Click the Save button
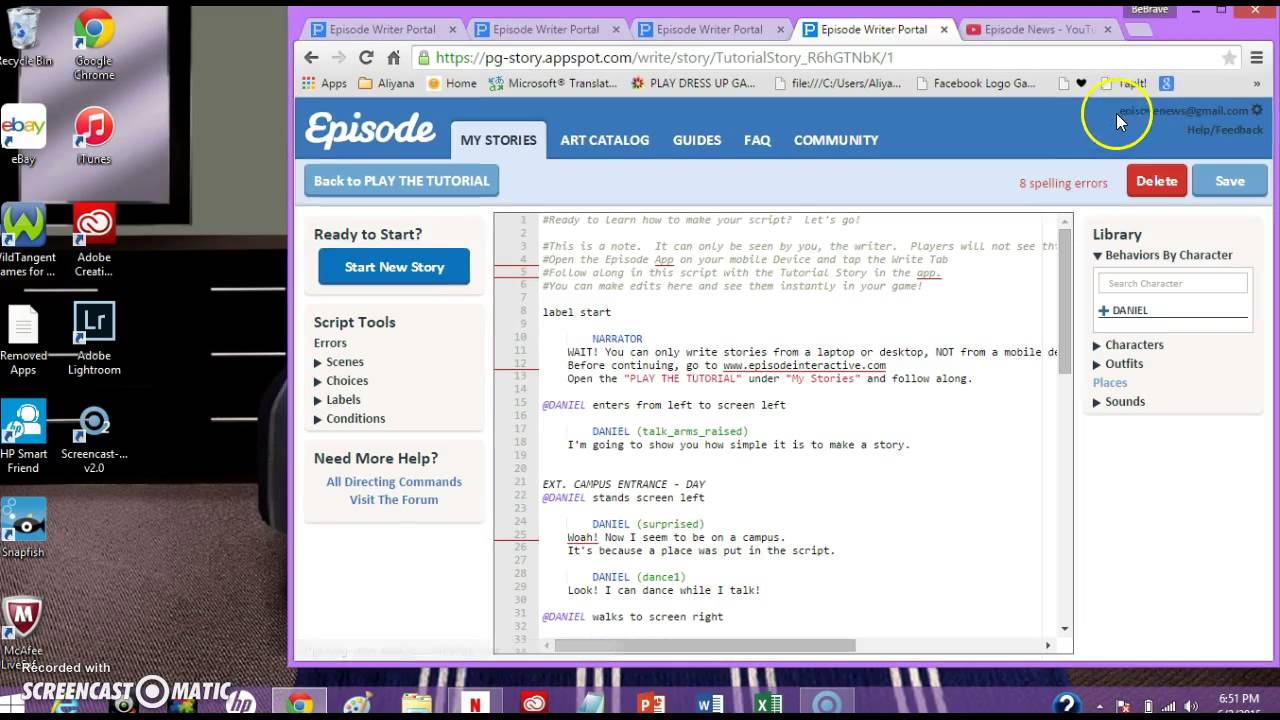 (1230, 181)
